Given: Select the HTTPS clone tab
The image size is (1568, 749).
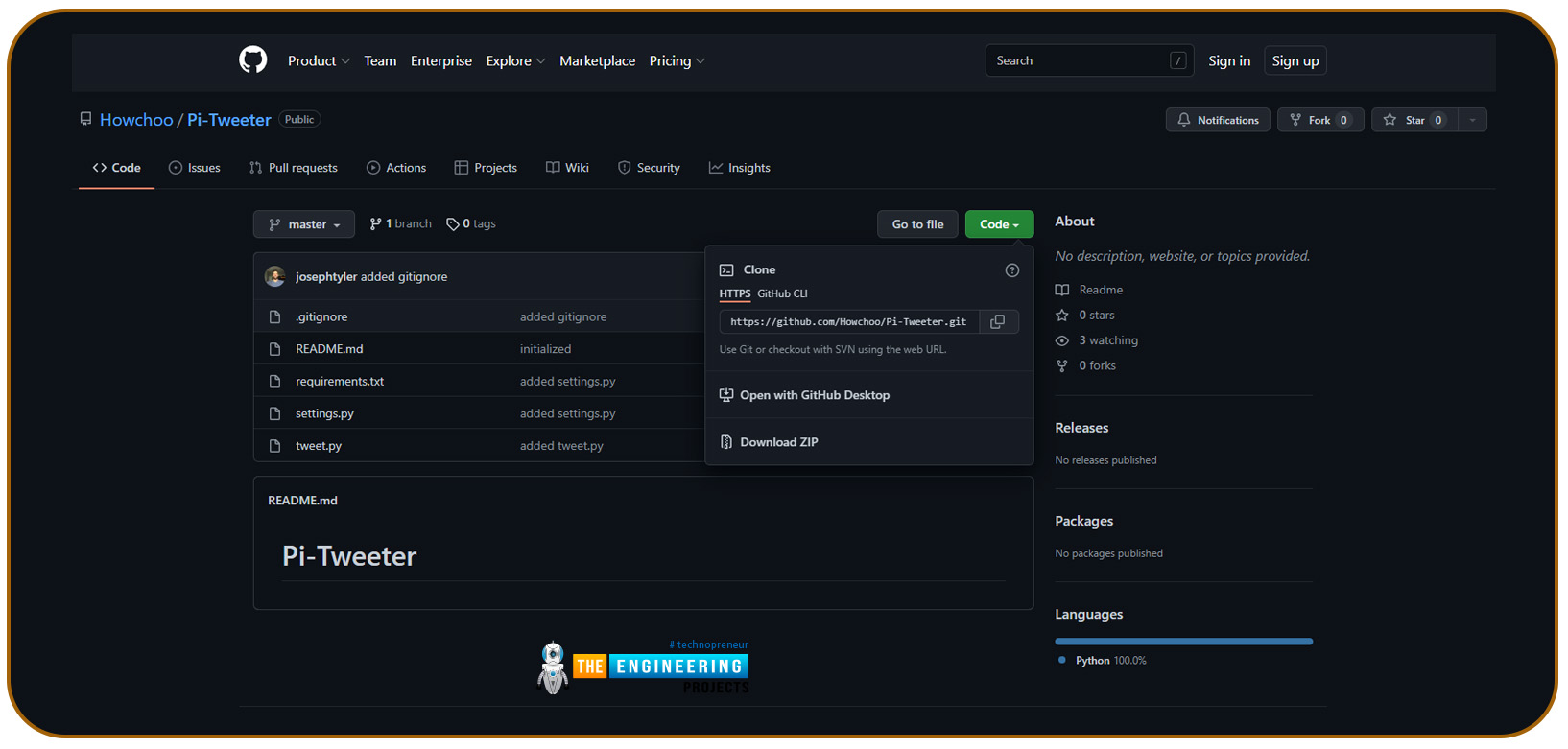Looking at the screenshot, I should [735, 293].
